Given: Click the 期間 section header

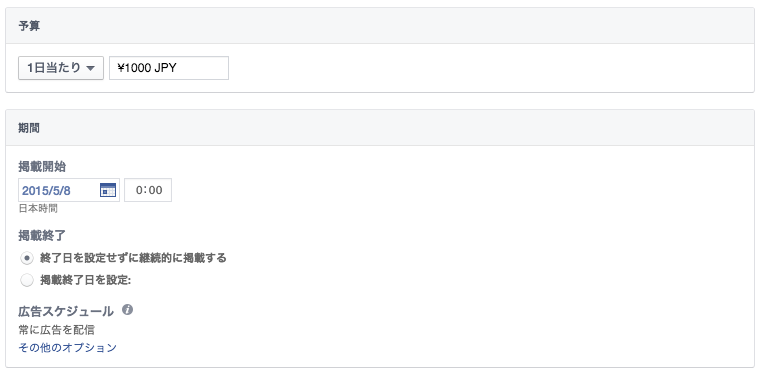Looking at the screenshot, I should tap(29, 128).
